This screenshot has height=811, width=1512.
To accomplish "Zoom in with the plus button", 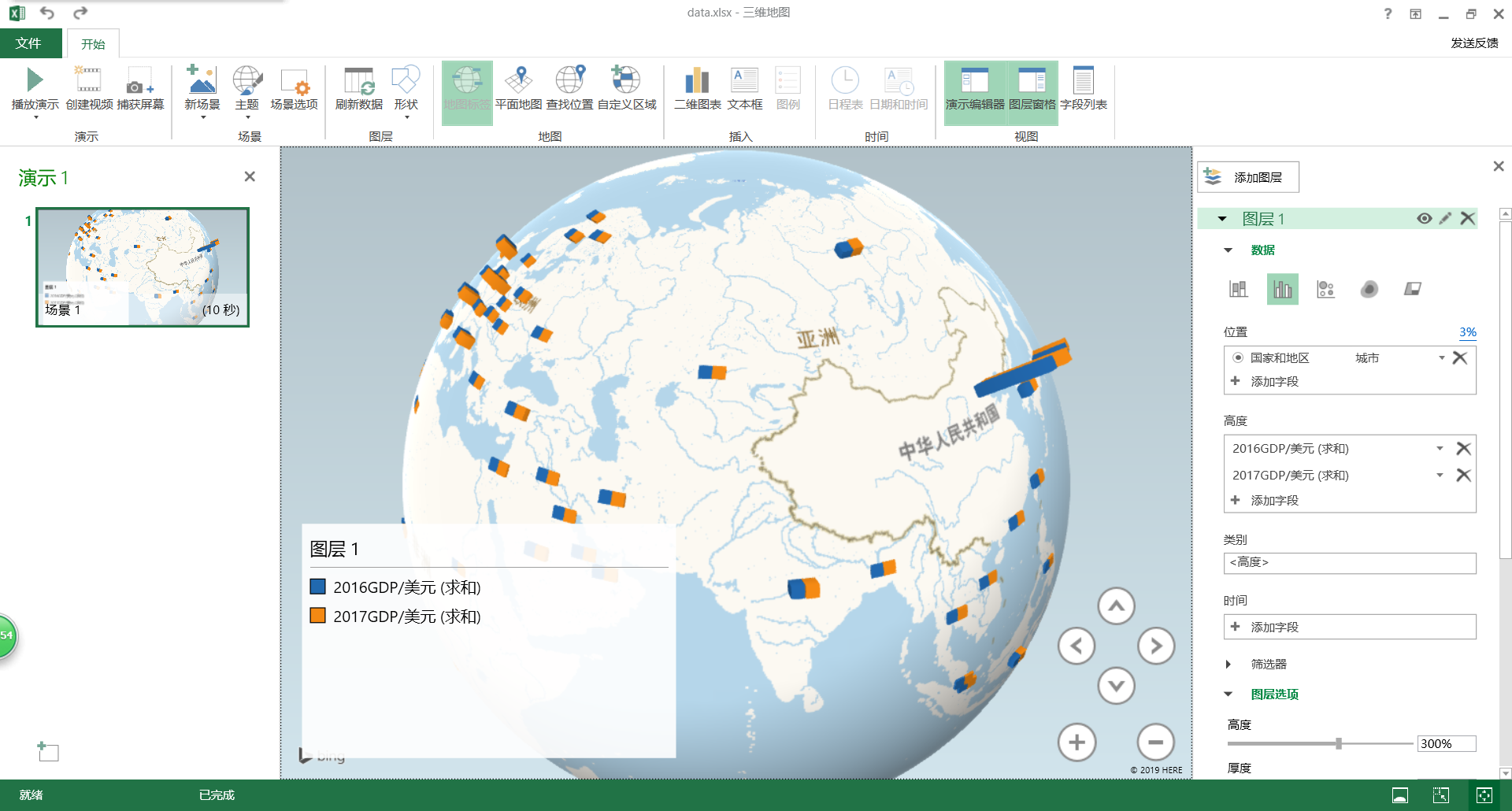I will pyautogui.click(x=1077, y=742).
